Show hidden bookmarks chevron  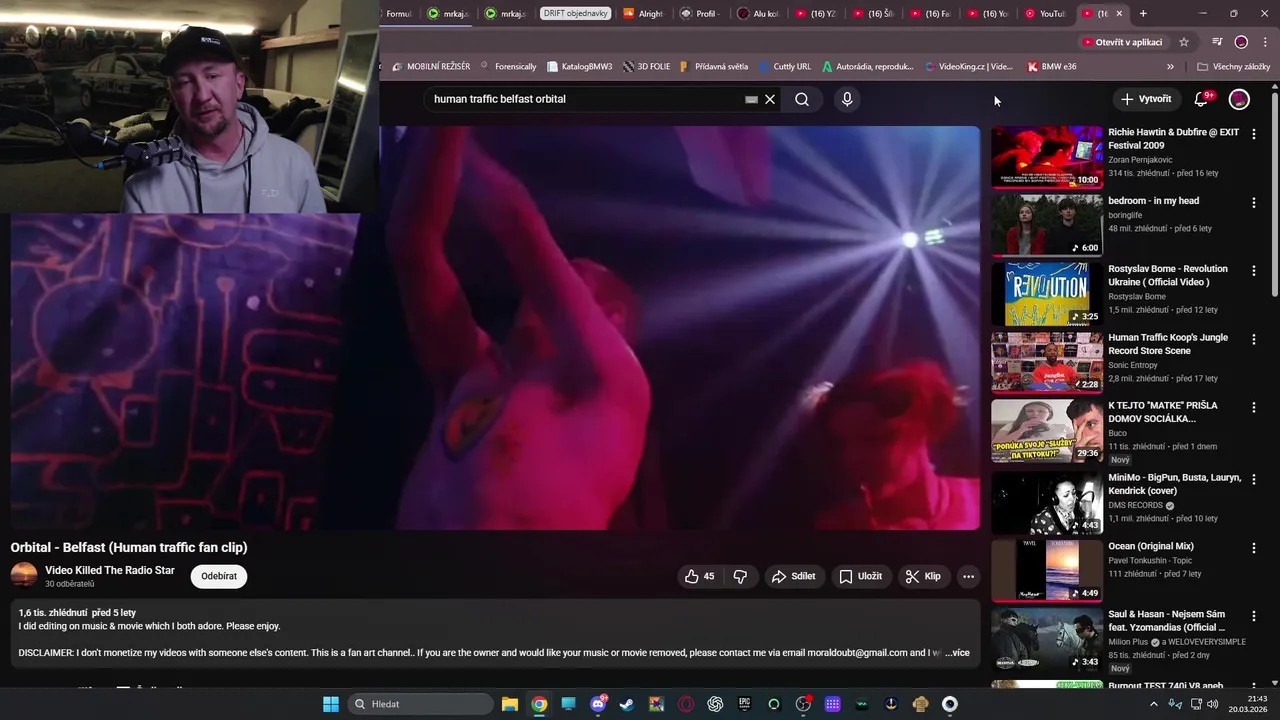1170,67
